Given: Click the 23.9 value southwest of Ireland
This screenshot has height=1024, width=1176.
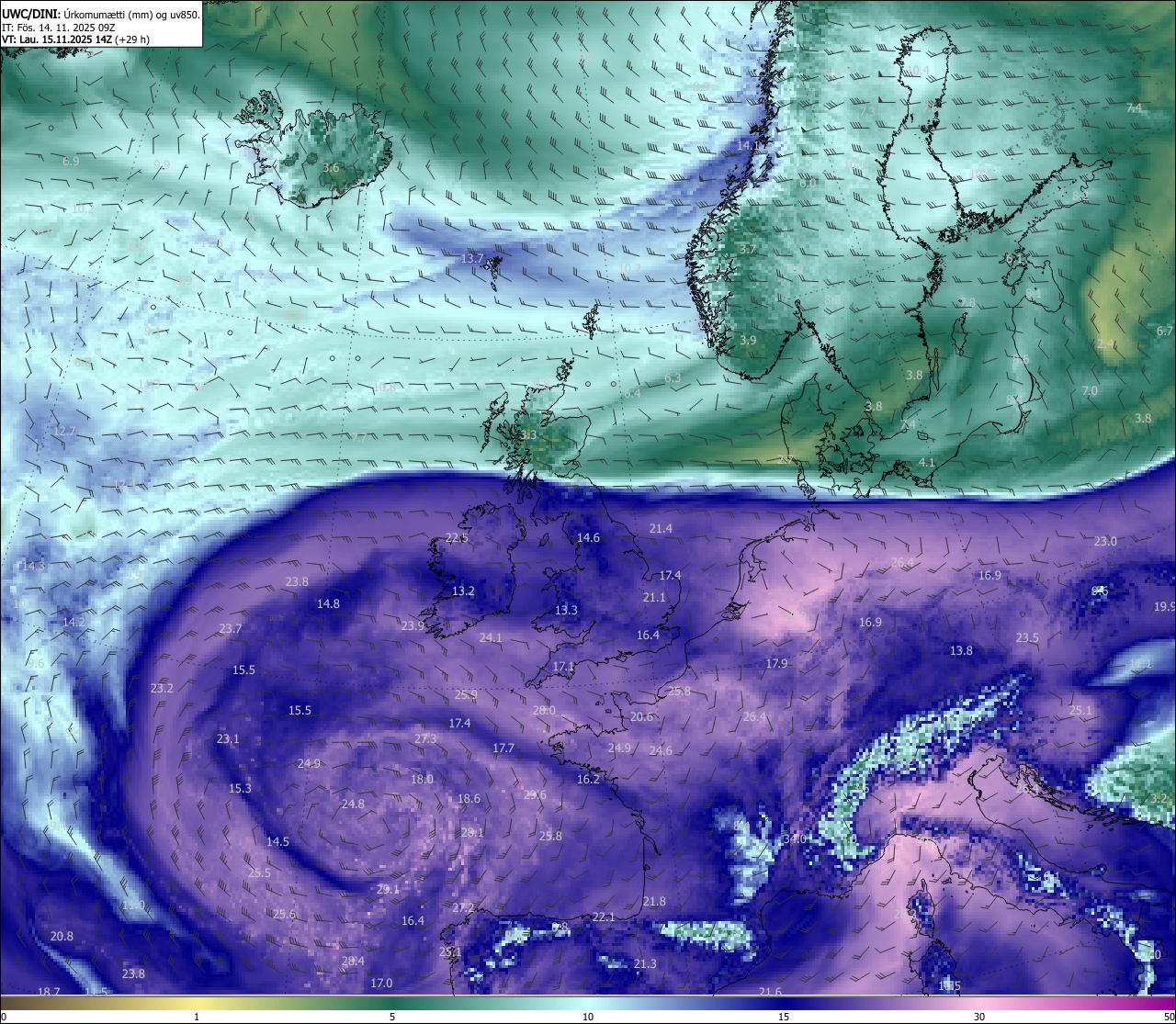Looking at the screenshot, I should coord(413,626).
